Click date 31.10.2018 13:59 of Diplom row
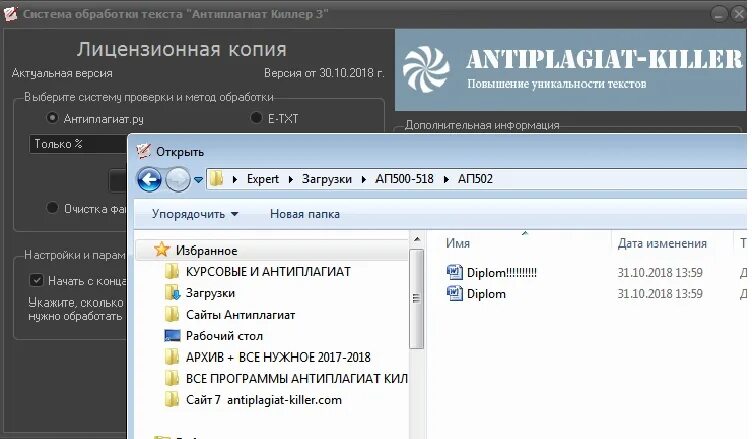This screenshot has width=752, height=439. coord(659,294)
